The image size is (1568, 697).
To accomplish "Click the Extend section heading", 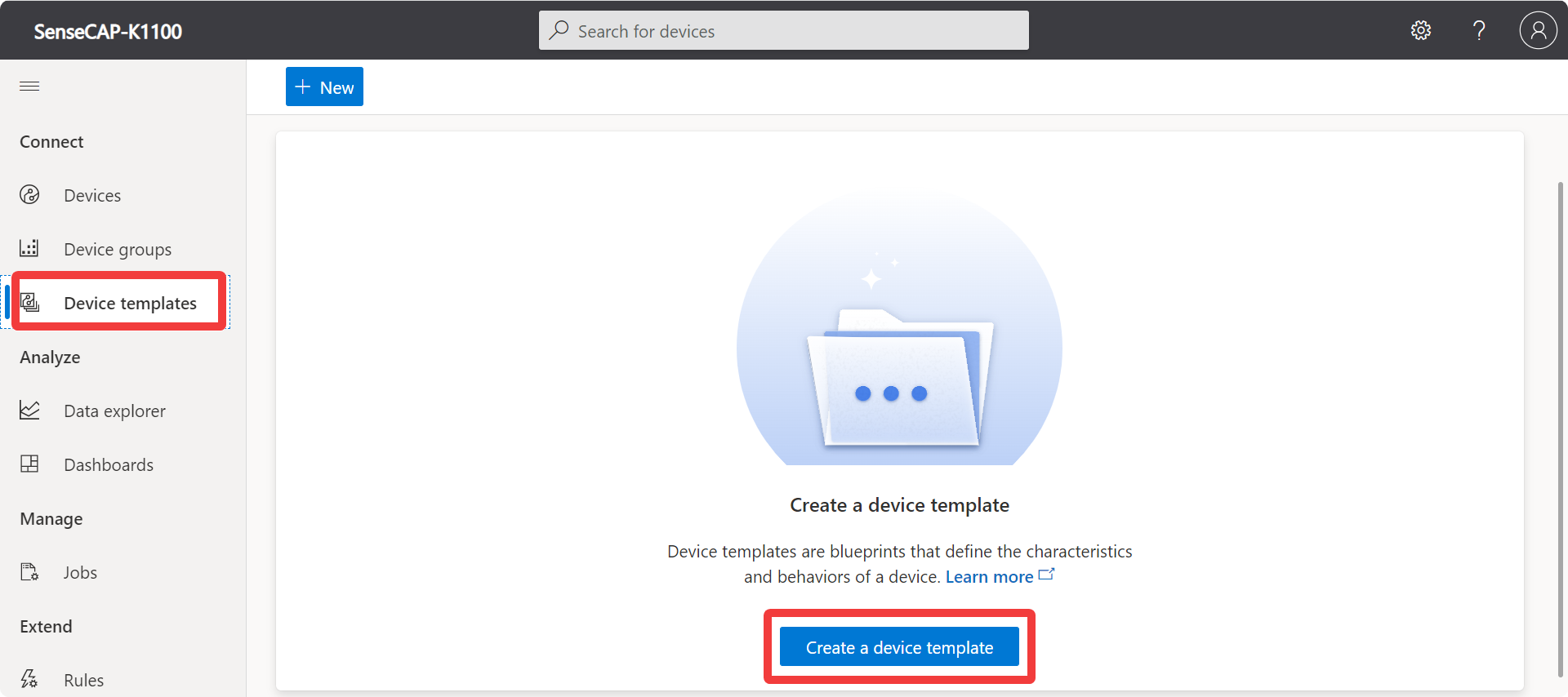I will (46, 627).
